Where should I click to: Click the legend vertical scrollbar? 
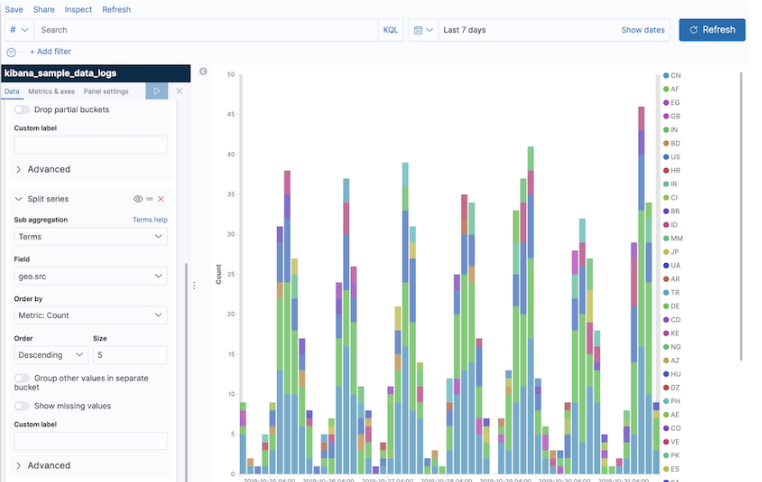click(741, 216)
